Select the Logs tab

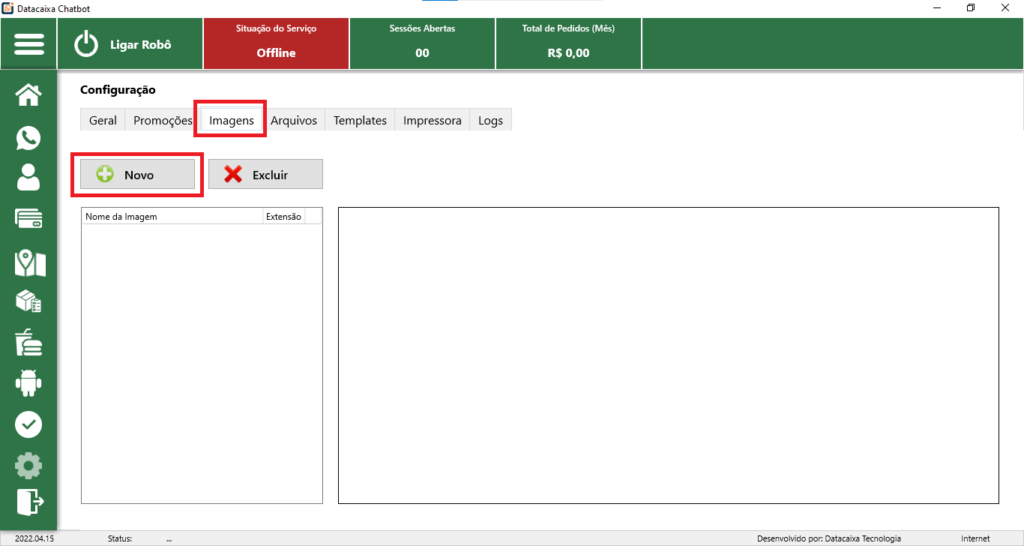[x=490, y=120]
